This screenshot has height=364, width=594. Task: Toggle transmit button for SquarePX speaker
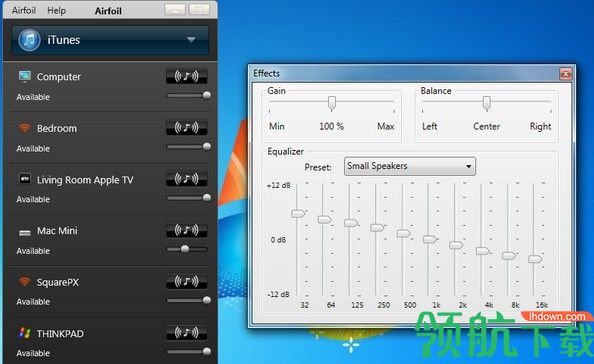point(187,281)
